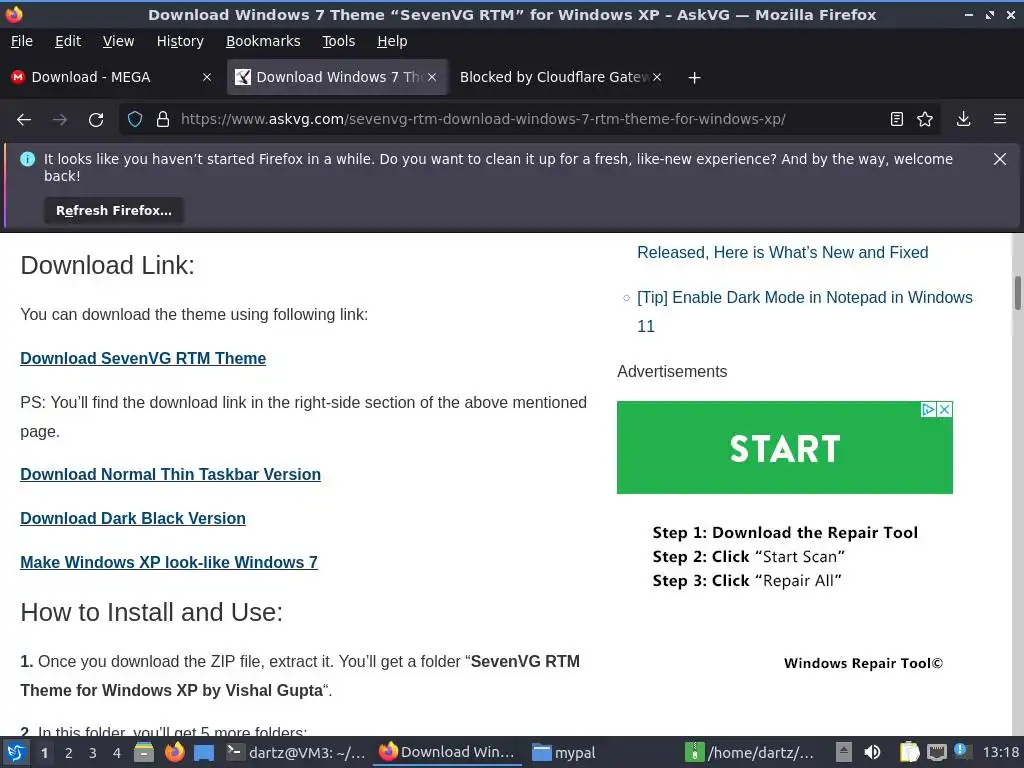Go back to the previous page
Image resolution: width=1024 pixels, height=768 pixels.
(x=24, y=120)
